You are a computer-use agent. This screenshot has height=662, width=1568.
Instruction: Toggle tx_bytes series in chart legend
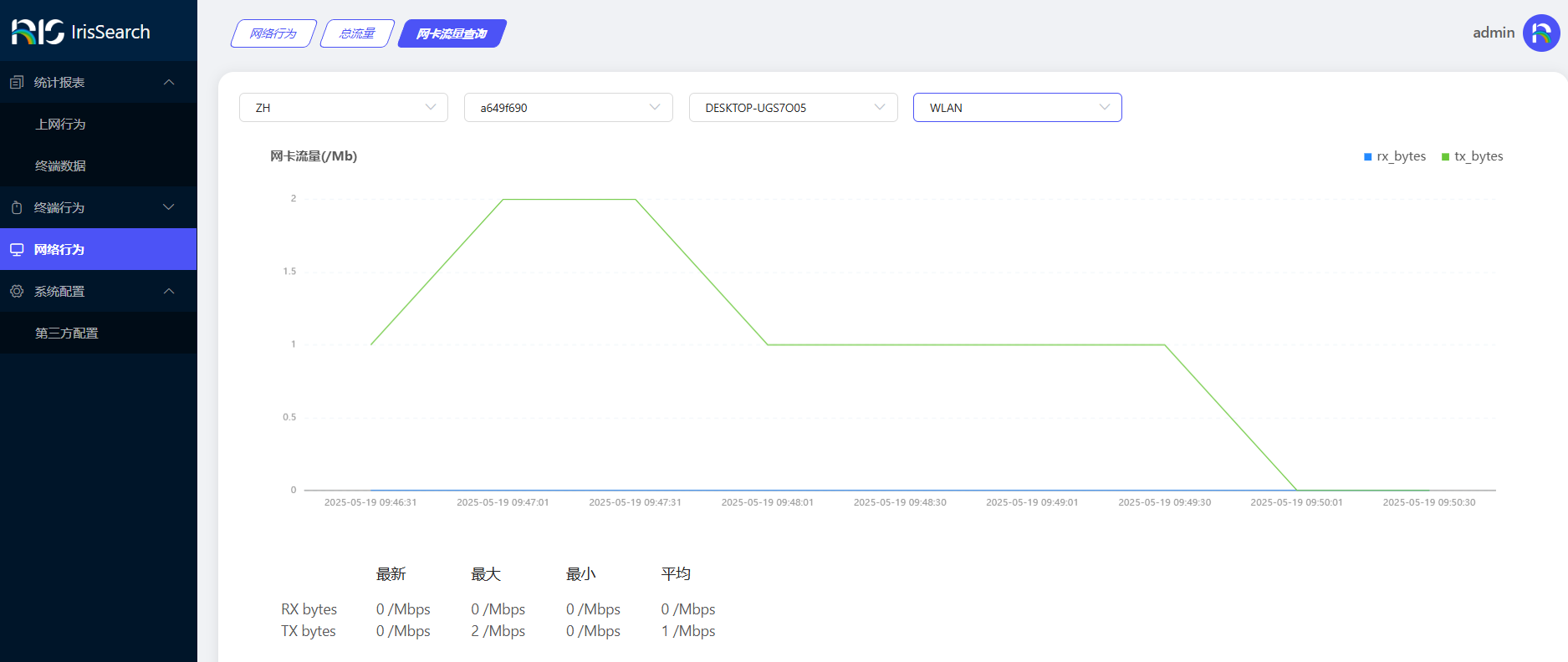[x=1472, y=156]
